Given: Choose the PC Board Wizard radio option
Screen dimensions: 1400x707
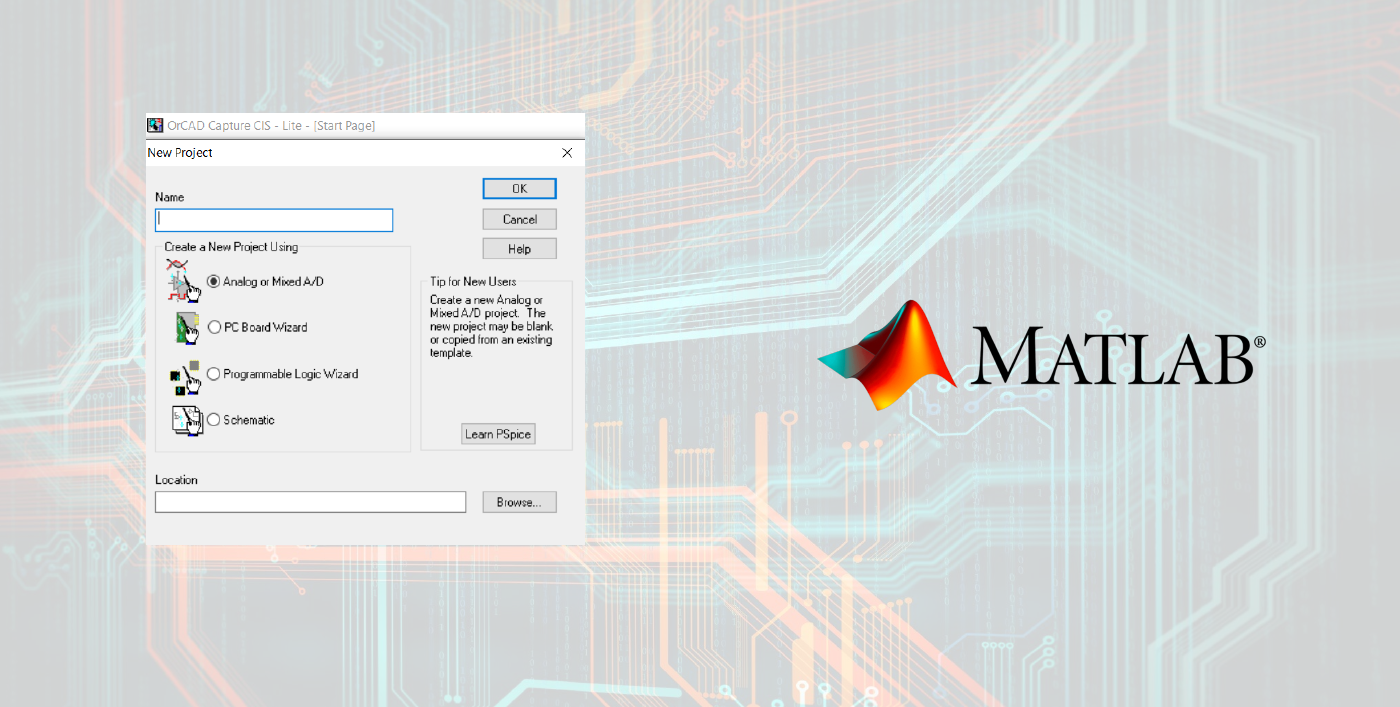Looking at the screenshot, I should 214,327.
